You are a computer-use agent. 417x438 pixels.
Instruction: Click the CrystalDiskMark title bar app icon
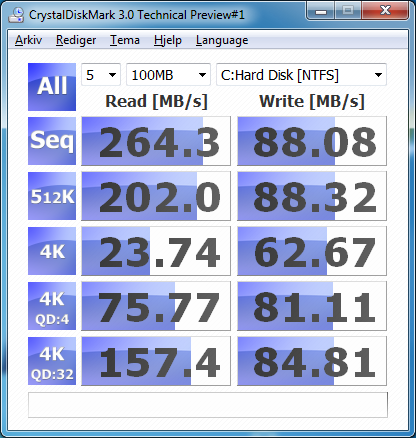point(16,15)
